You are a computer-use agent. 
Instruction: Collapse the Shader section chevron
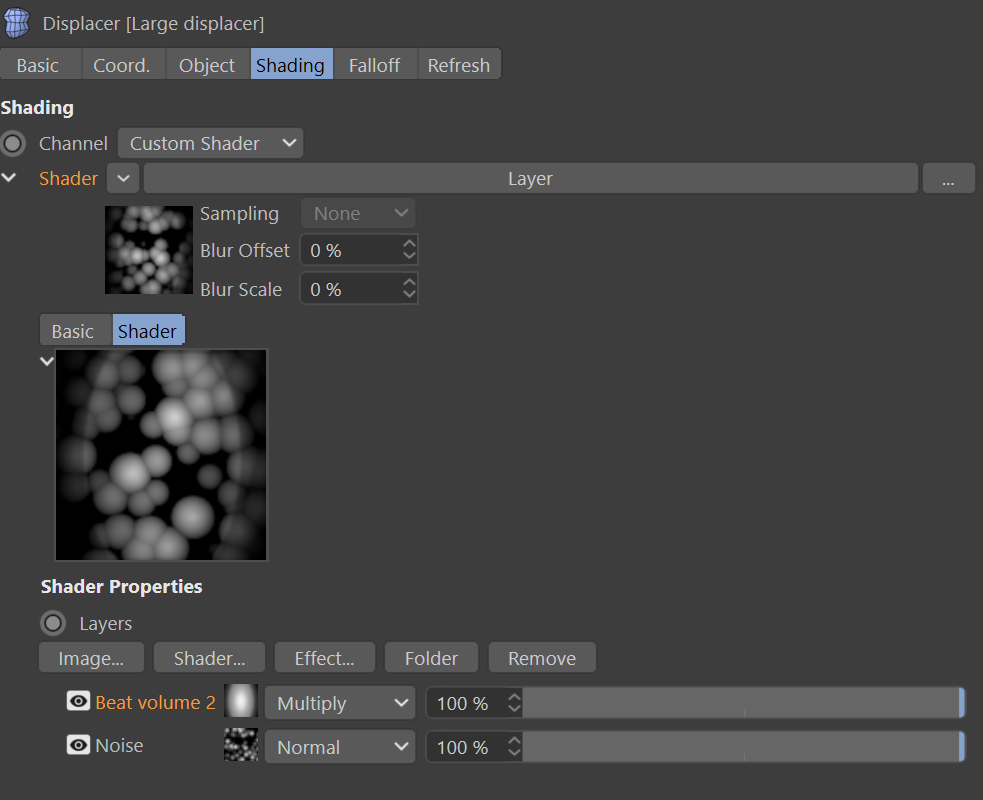(x=10, y=178)
